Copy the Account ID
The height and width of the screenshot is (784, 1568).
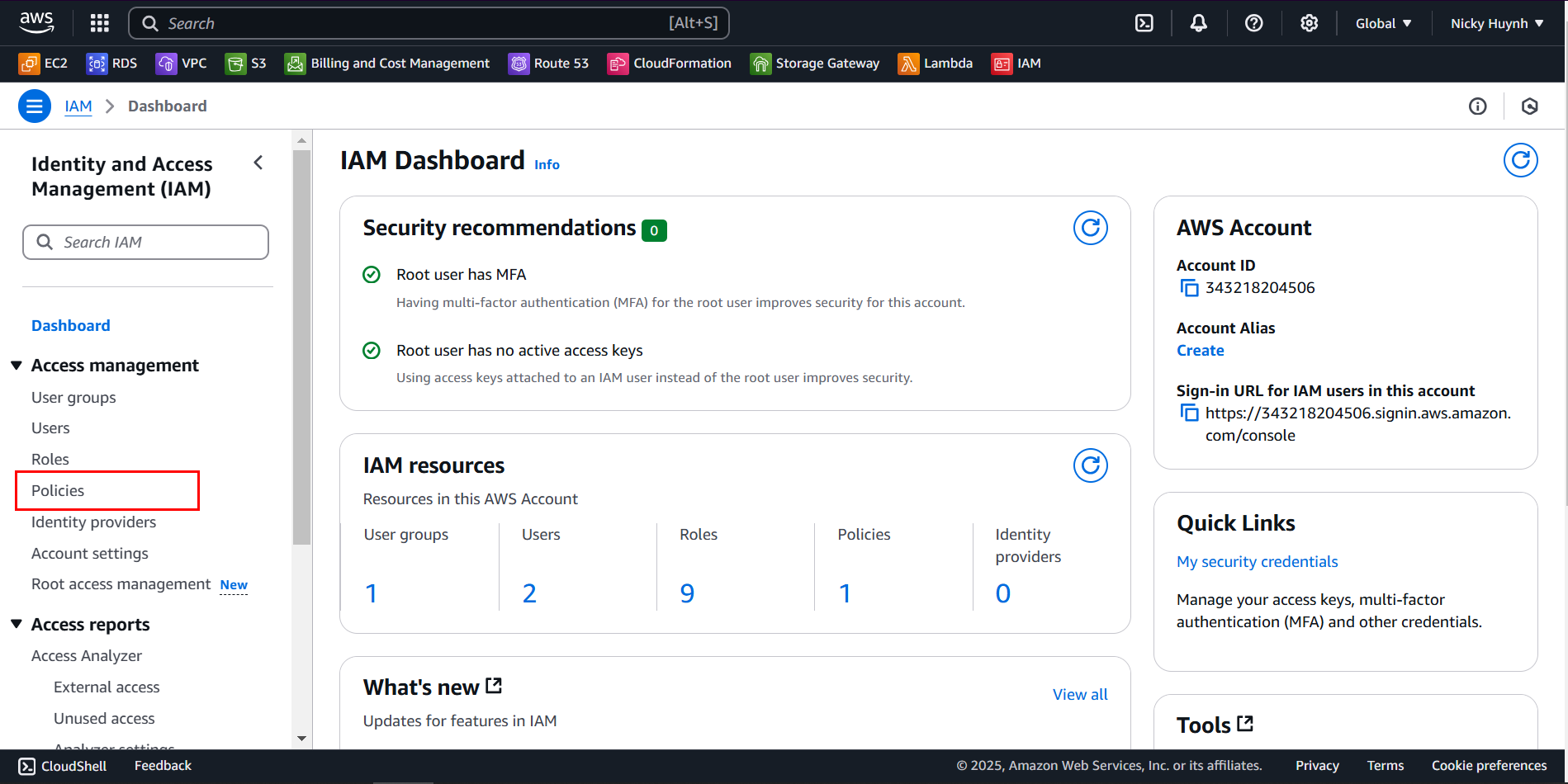point(1189,288)
